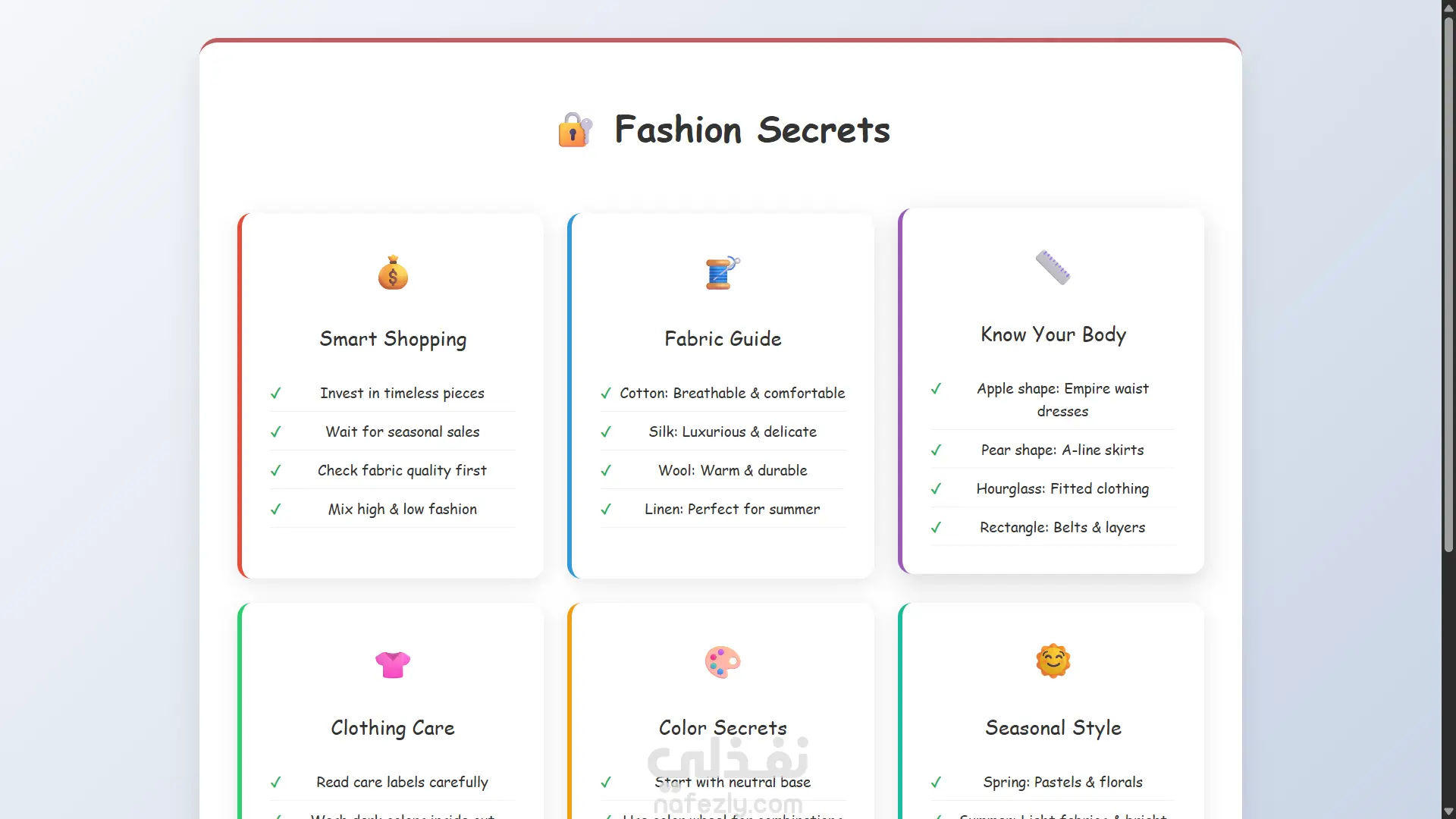Click the scrollbar up arrow
The width and height of the screenshot is (1456, 819).
(x=1448, y=8)
